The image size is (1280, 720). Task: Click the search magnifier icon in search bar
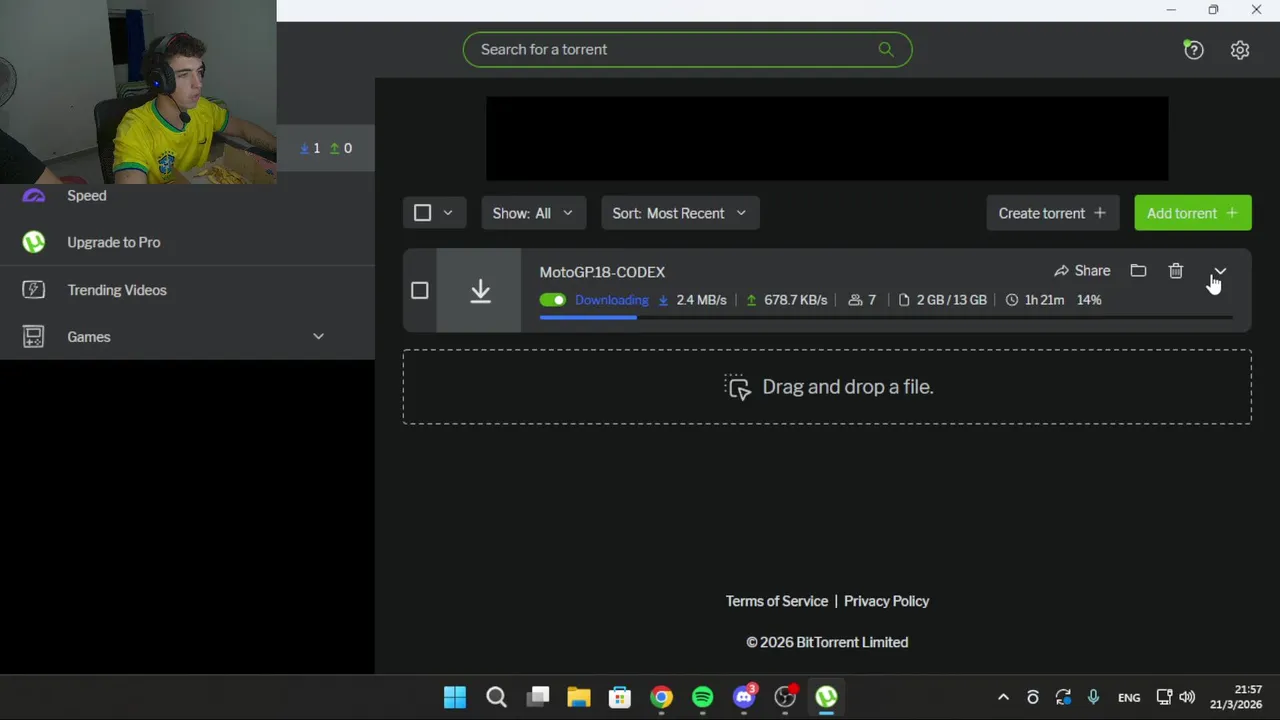pyautogui.click(x=886, y=49)
